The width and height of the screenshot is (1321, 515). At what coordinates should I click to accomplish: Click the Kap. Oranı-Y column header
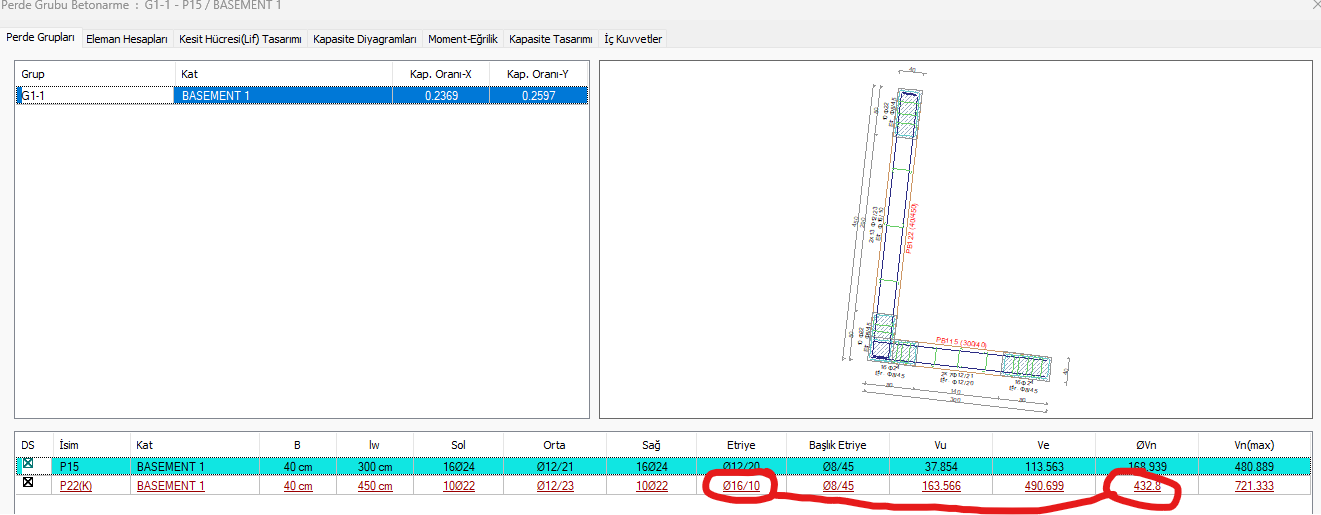click(538, 74)
